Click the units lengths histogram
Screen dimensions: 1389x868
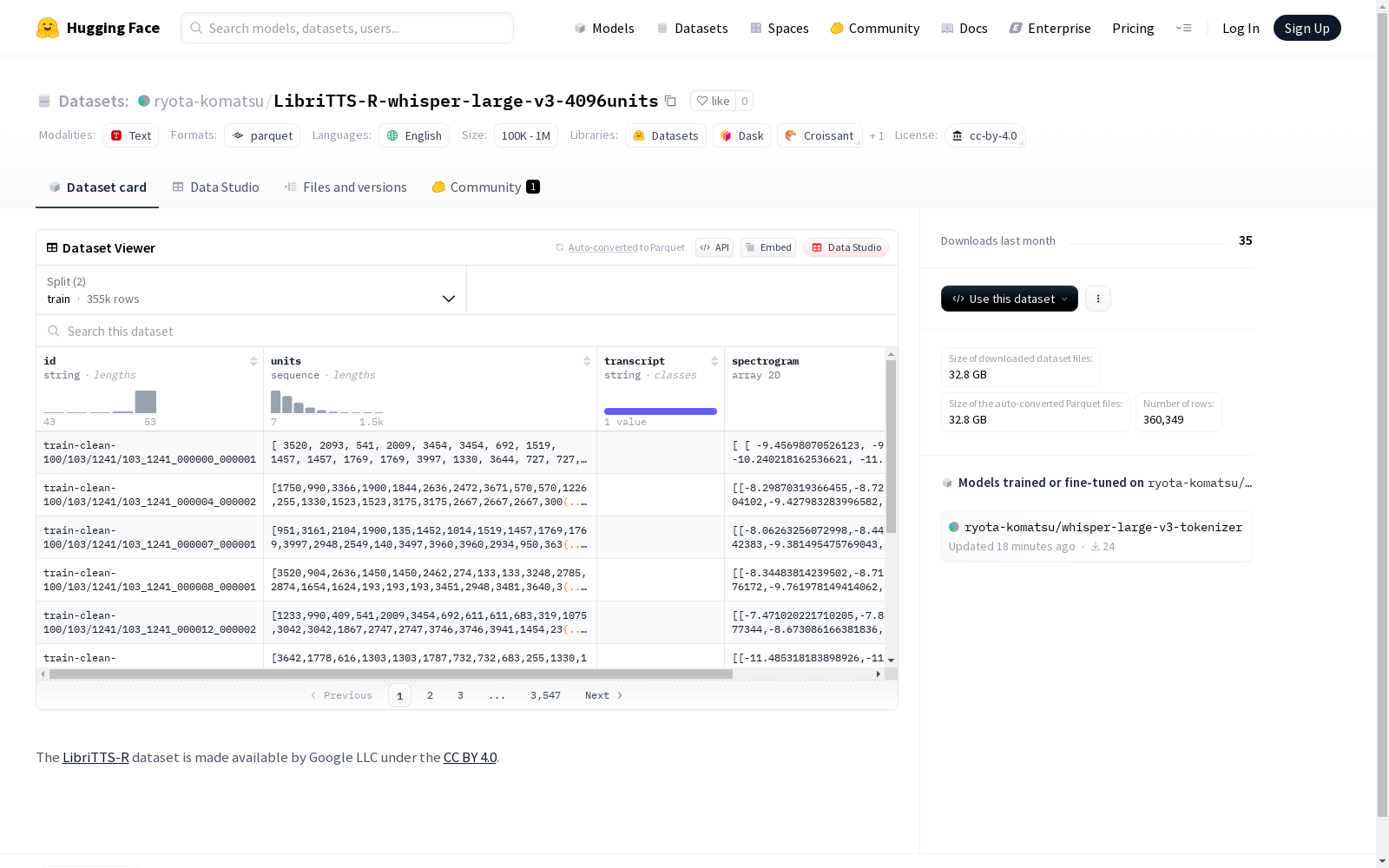pos(327,402)
